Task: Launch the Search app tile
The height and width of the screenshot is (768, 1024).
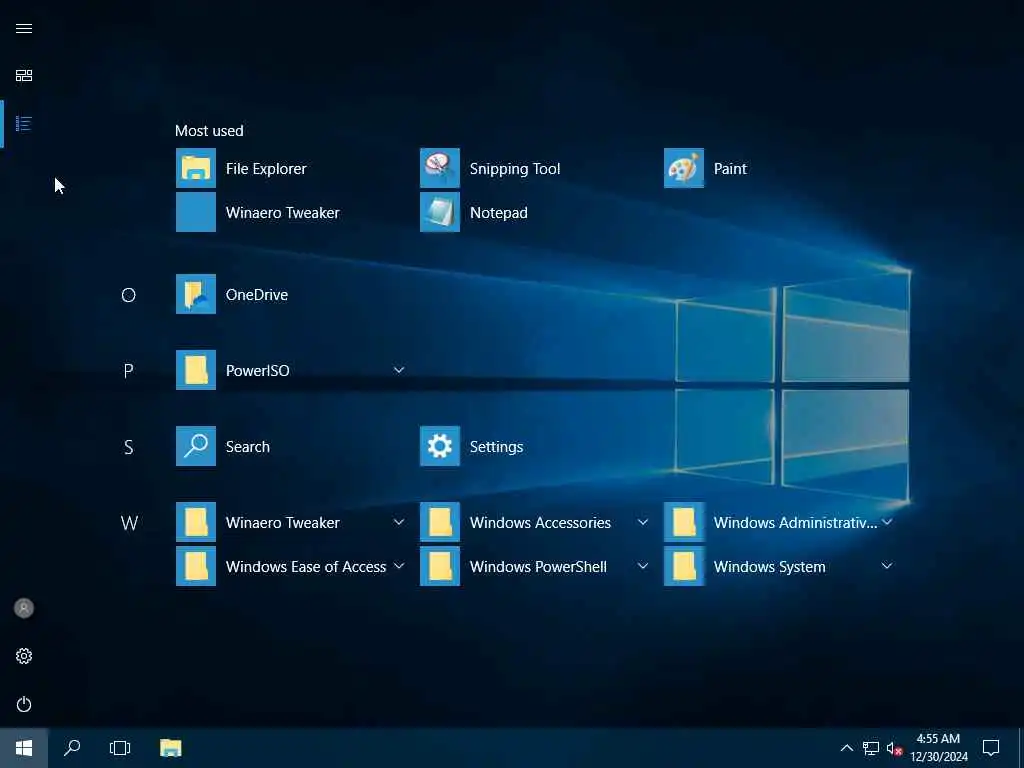Action: tap(195, 446)
